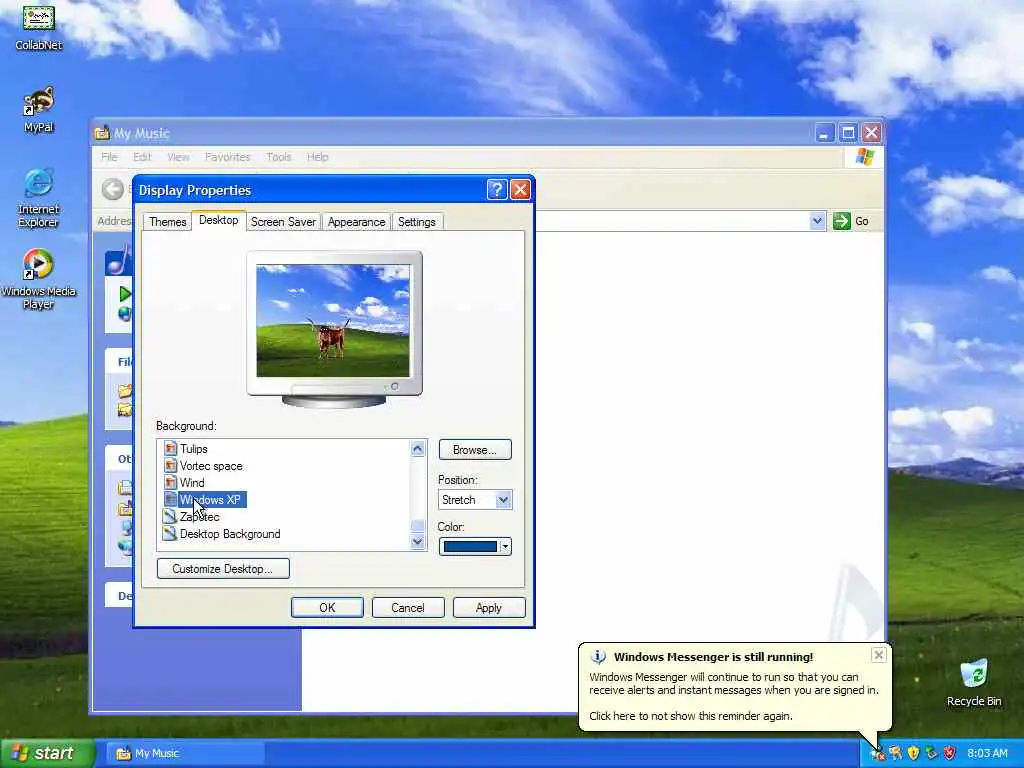Image resolution: width=1024 pixels, height=768 pixels.
Task: Dismiss the Windows Messenger balloon notification
Action: coord(878,655)
